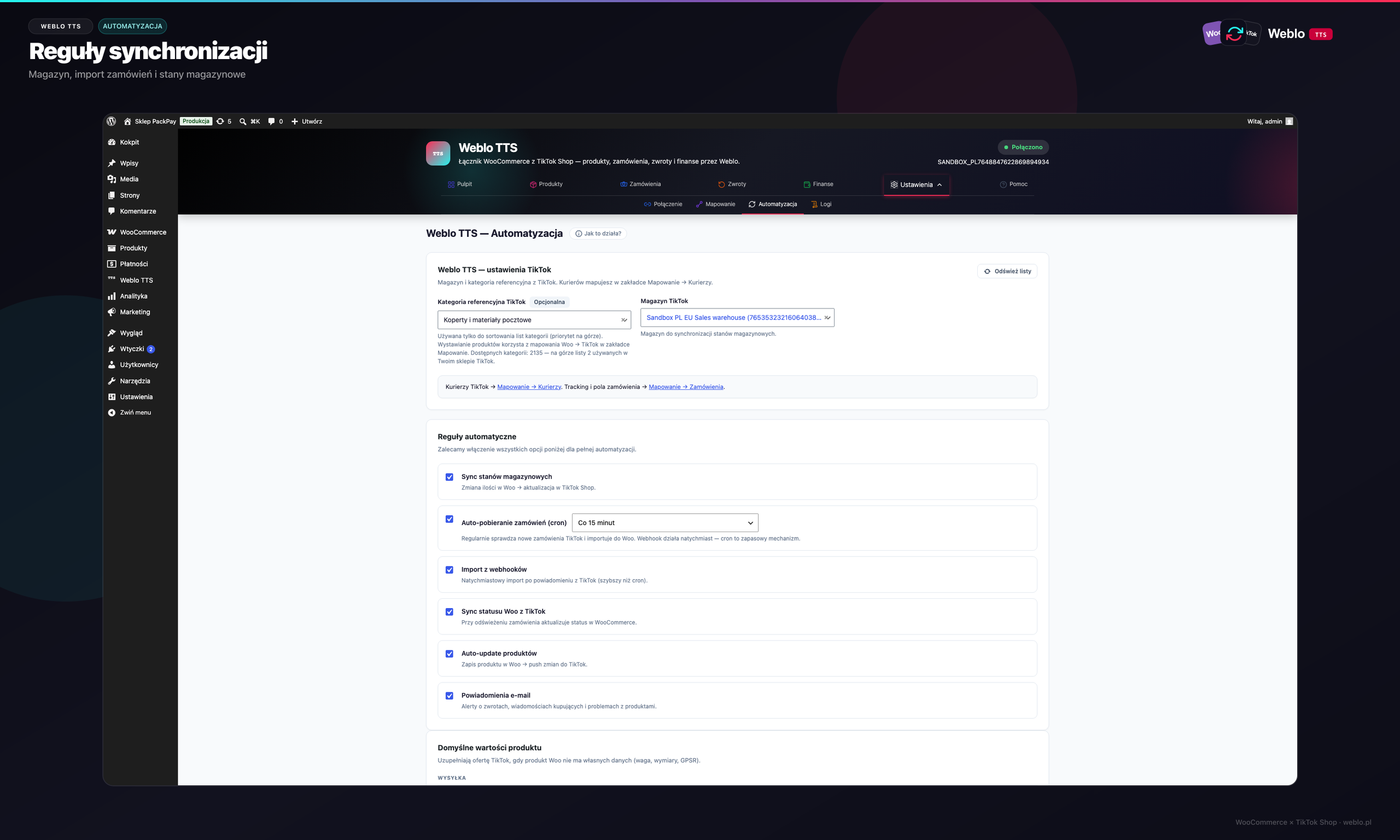This screenshot has height=840, width=1400.
Task: Click the Opcjonalna label badge
Action: click(550, 302)
